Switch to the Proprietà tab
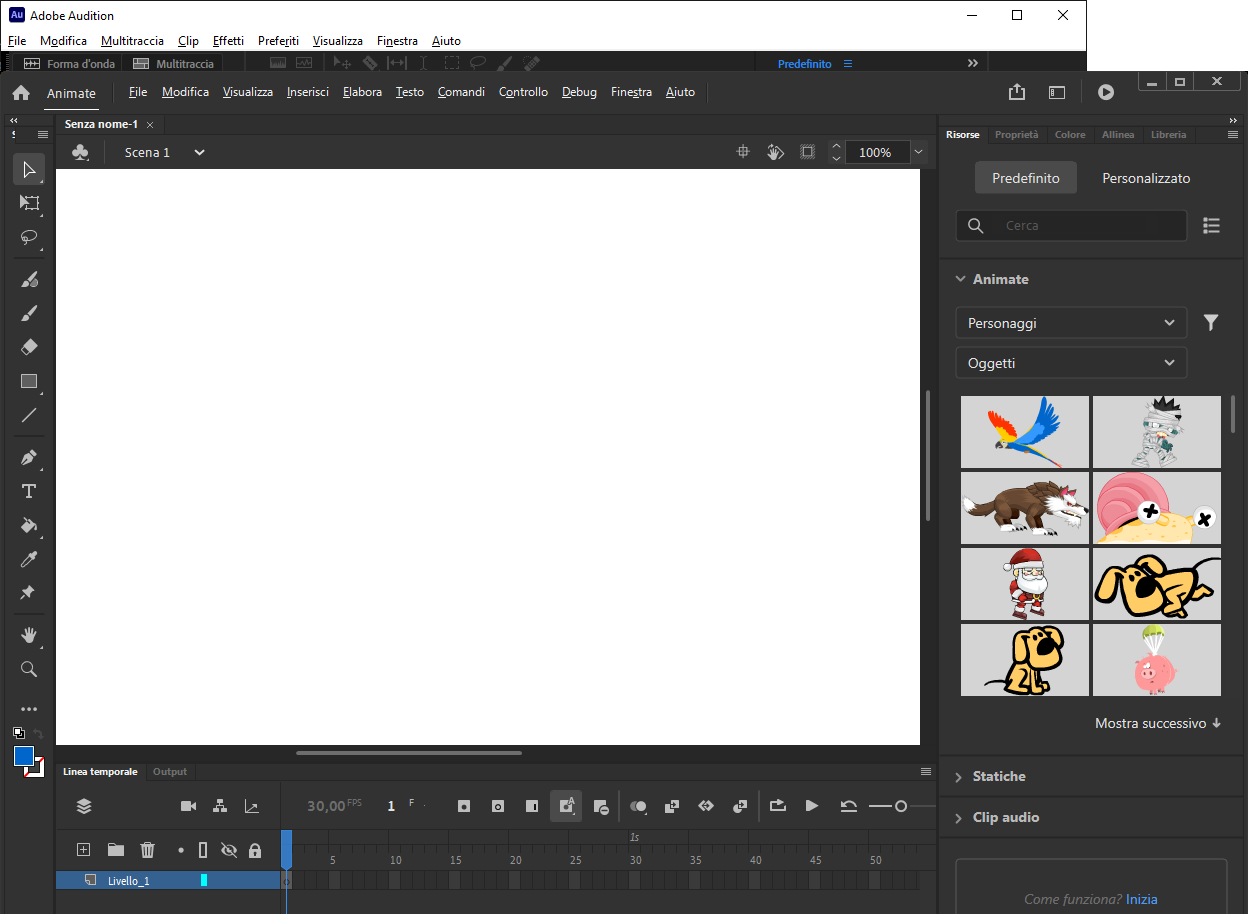 pos(1016,135)
